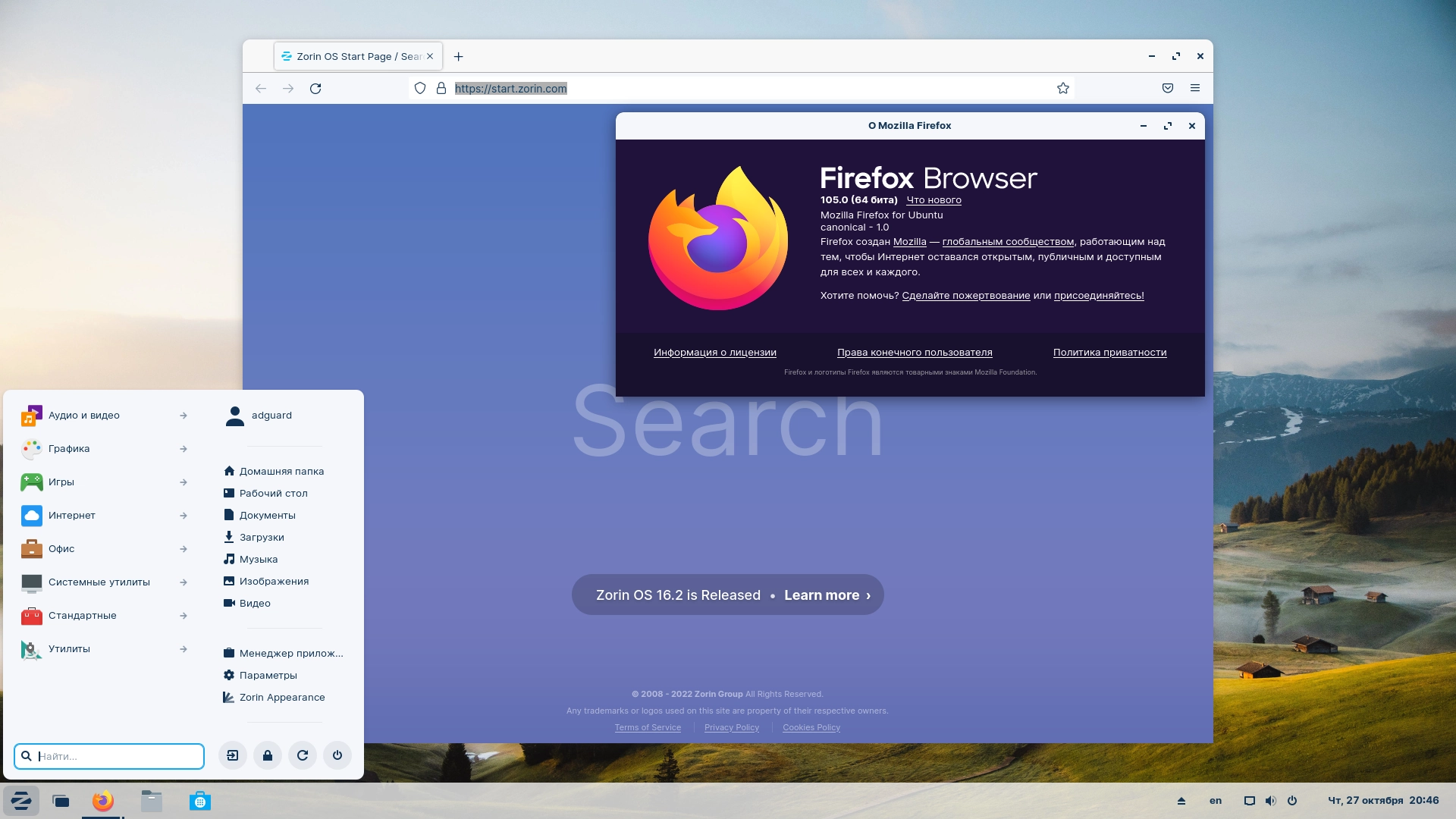This screenshot has width=1456, height=819.
Task: Minimize the О Mozilla Firefox dialog
Action: click(1144, 126)
